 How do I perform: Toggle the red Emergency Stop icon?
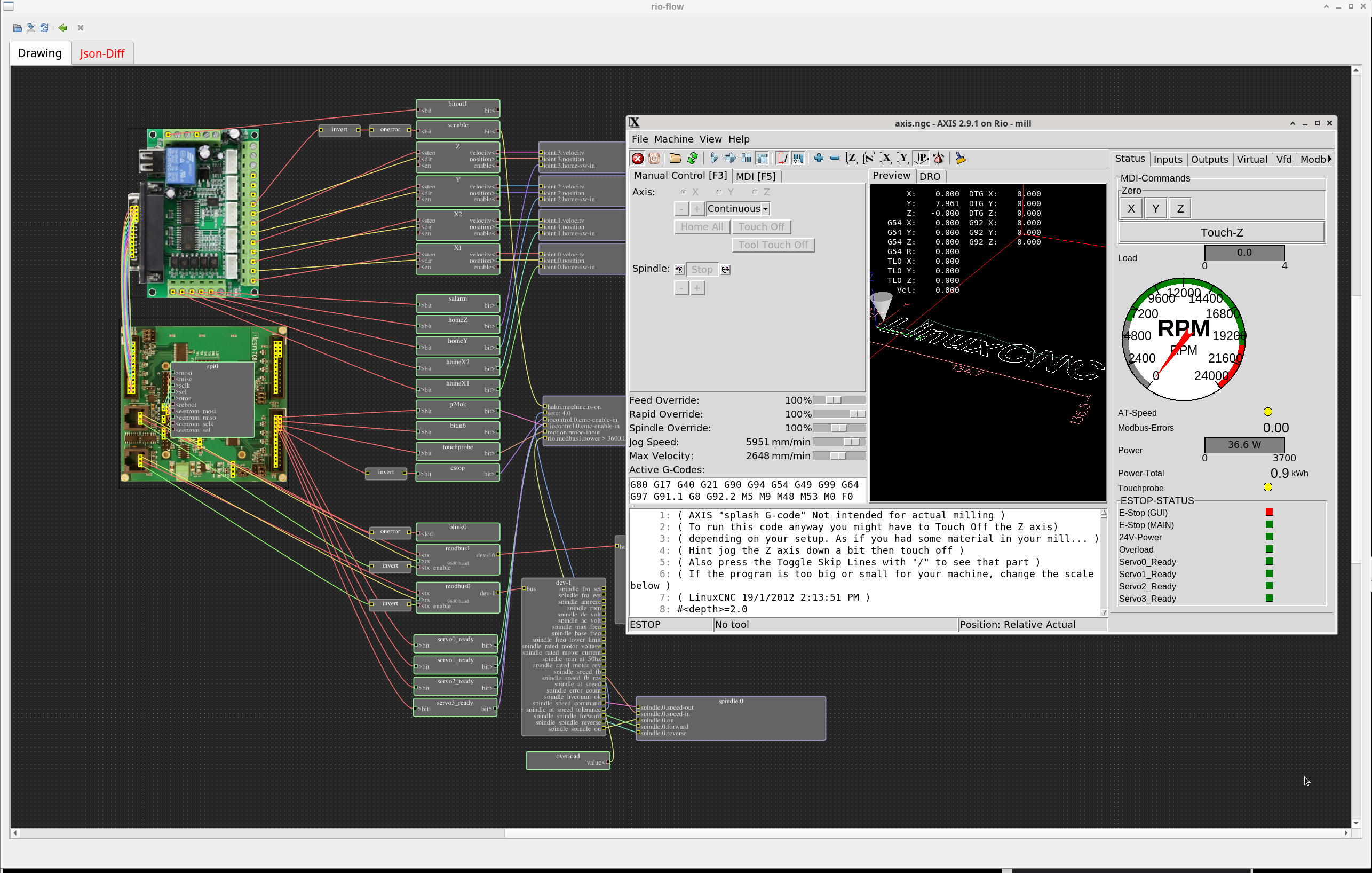pos(638,159)
